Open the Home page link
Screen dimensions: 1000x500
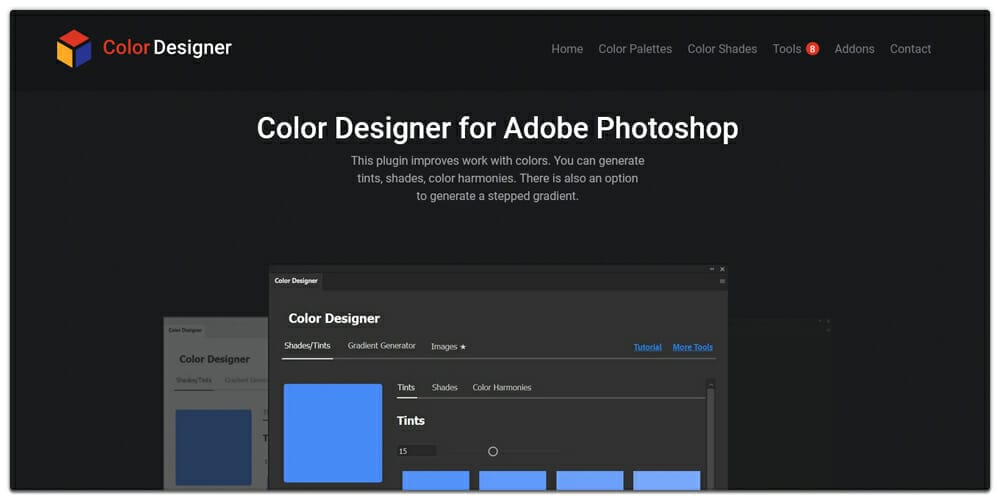tap(567, 49)
